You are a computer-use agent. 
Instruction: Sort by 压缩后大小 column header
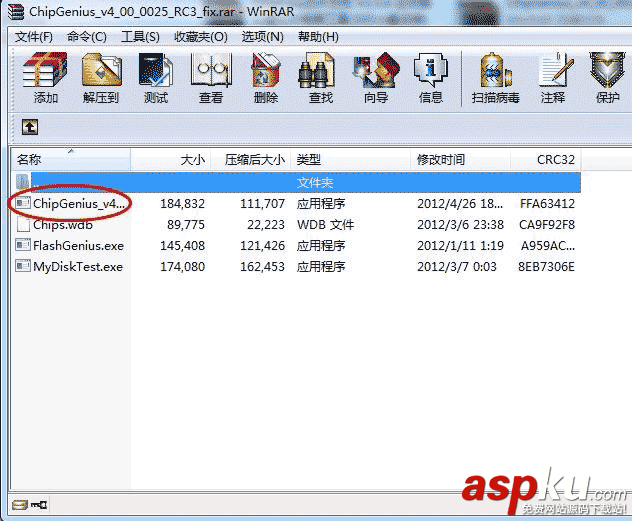[x=251, y=160]
